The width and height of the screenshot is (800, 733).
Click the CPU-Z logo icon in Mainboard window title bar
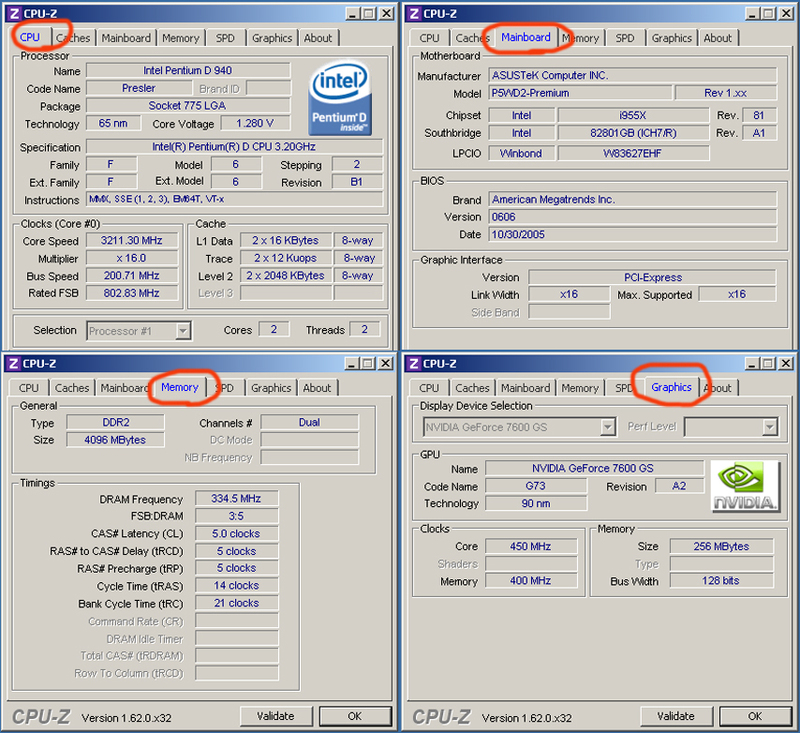pos(415,13)
